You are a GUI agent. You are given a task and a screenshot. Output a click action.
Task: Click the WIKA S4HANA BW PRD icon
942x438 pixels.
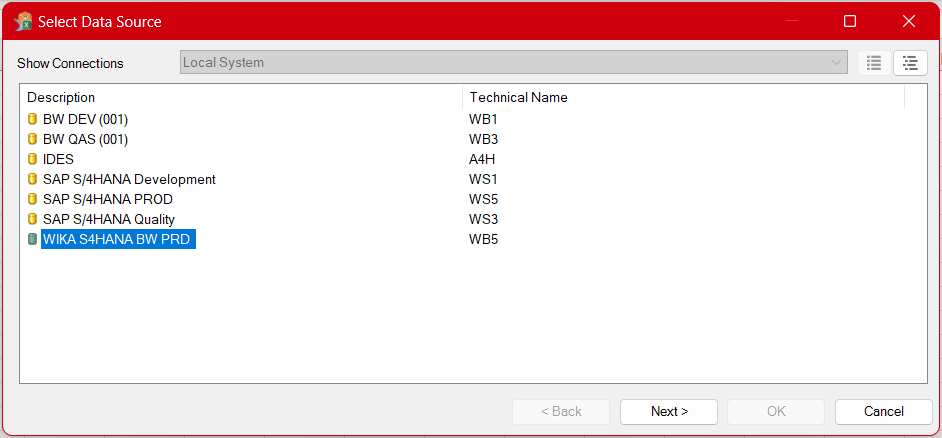tap(32, 239)
